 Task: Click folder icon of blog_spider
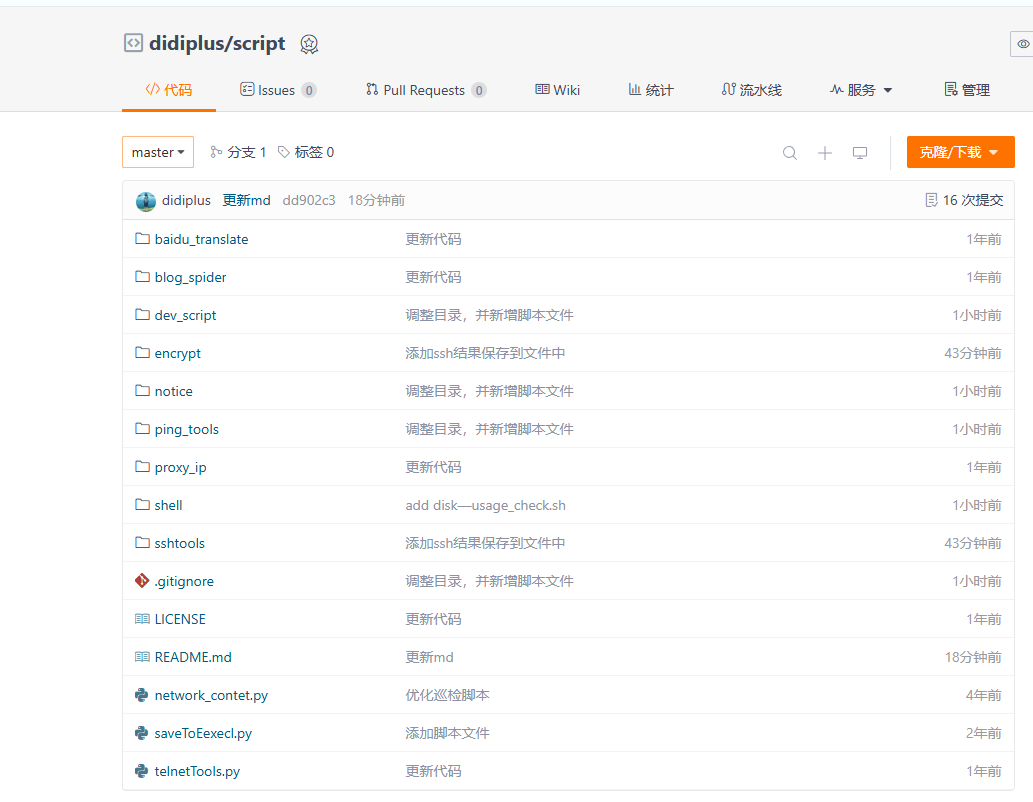(x=142, y=276)
